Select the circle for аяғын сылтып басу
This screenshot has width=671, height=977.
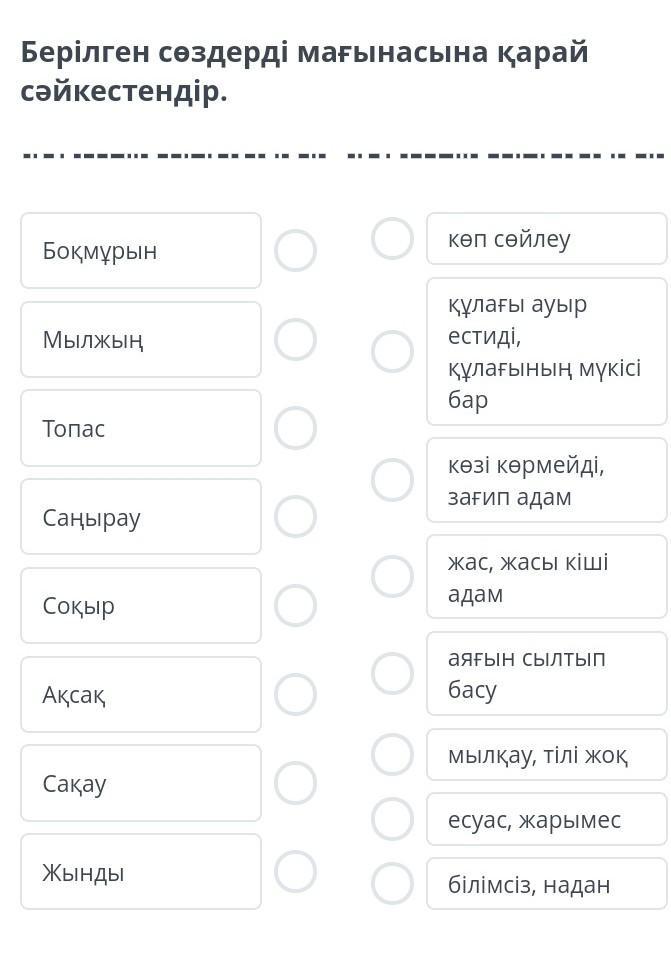[x=392, y=674]
